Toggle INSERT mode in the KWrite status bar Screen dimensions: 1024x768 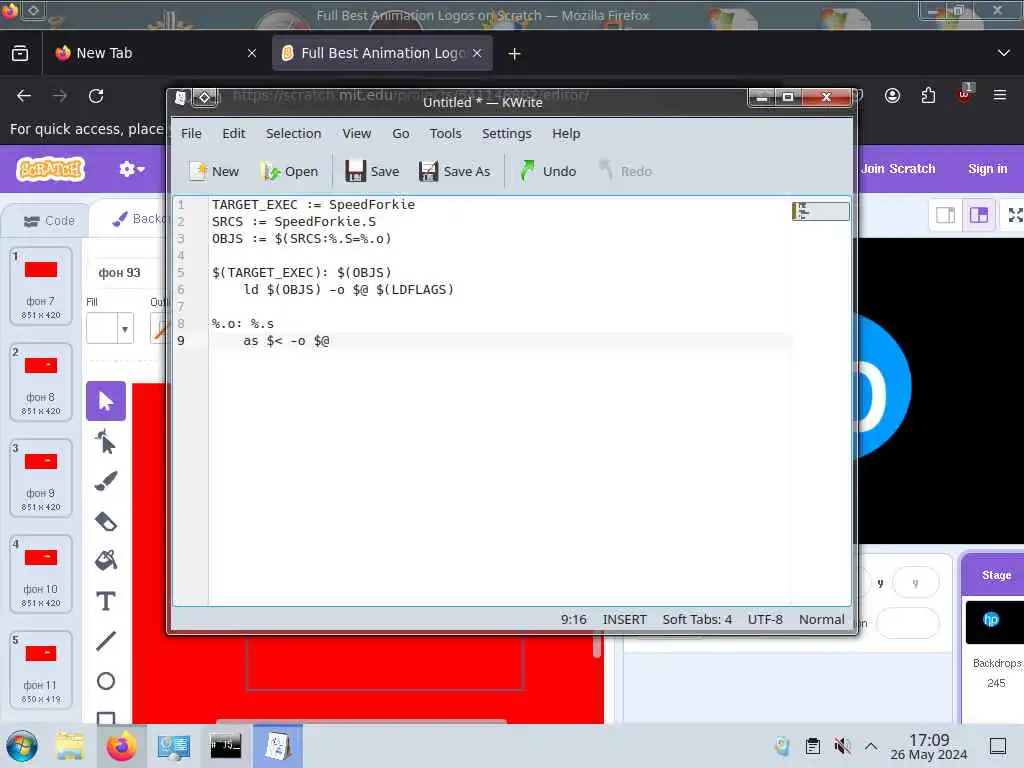[x=624, y=619]
